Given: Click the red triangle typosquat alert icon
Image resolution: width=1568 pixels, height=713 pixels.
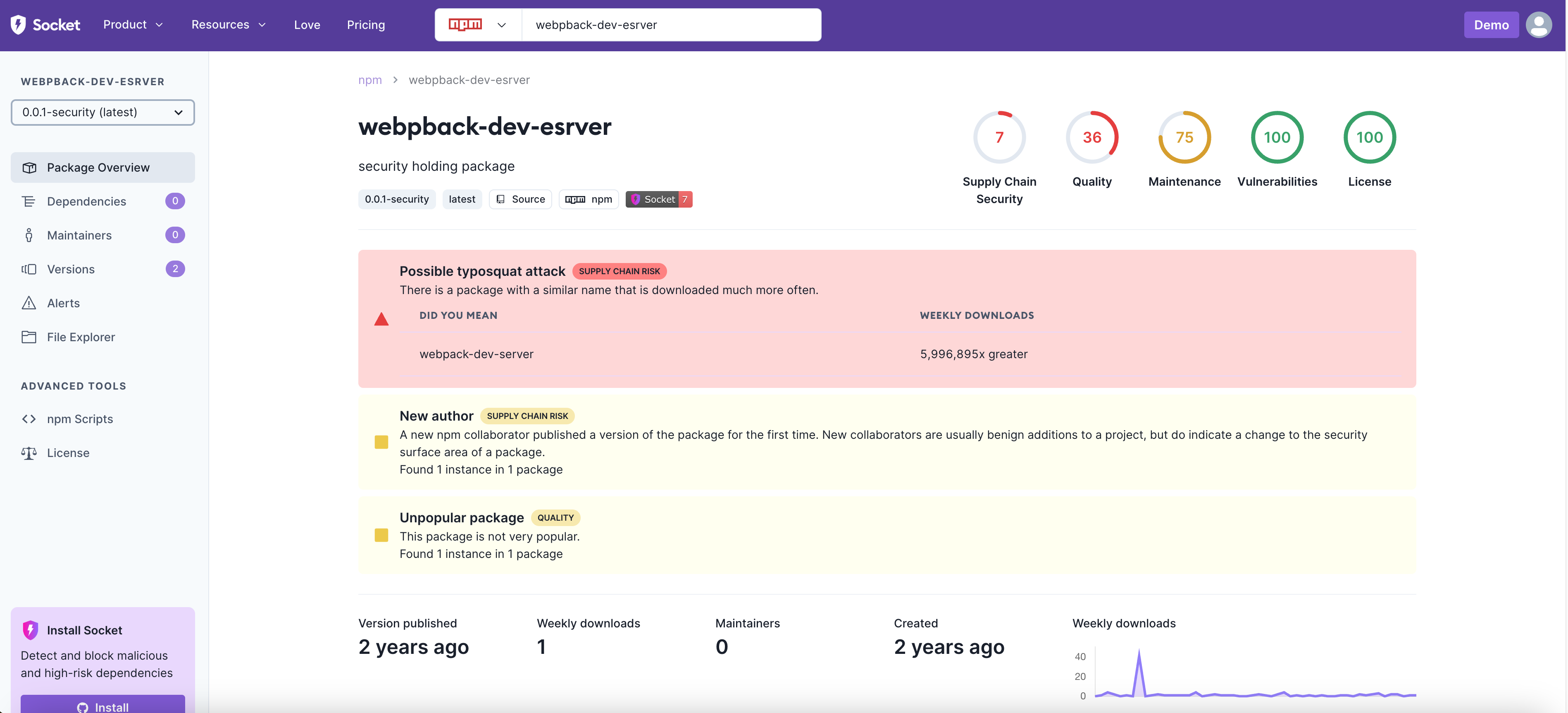Looking at the screenshot, I should click(x=381, y=319).
